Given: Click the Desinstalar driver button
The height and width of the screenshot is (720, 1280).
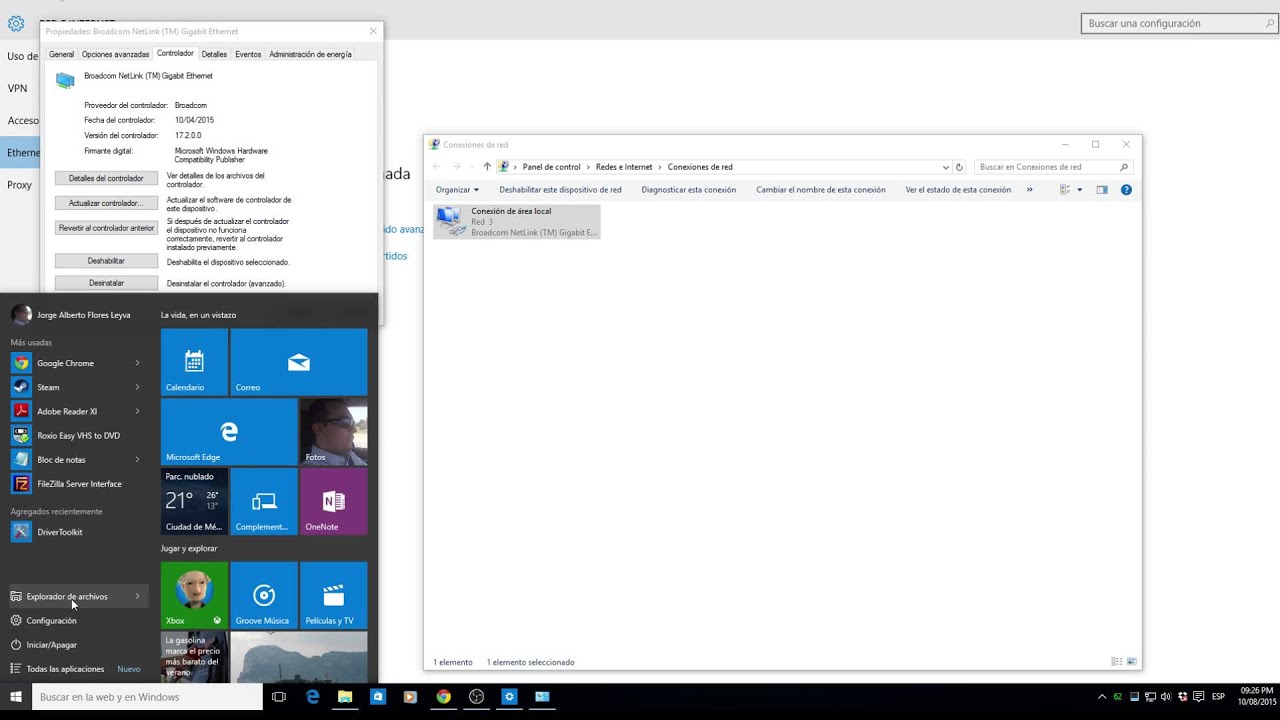Looking at the screenshot, I should coord(106,283).
